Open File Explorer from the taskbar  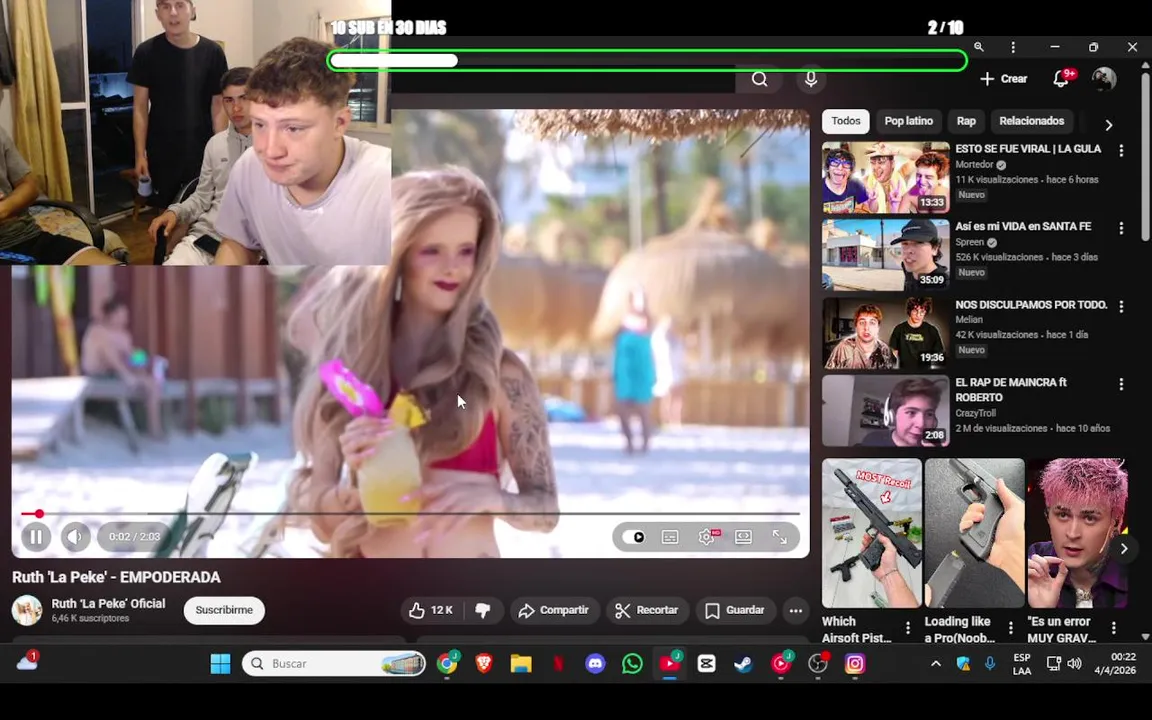point(521,664)
